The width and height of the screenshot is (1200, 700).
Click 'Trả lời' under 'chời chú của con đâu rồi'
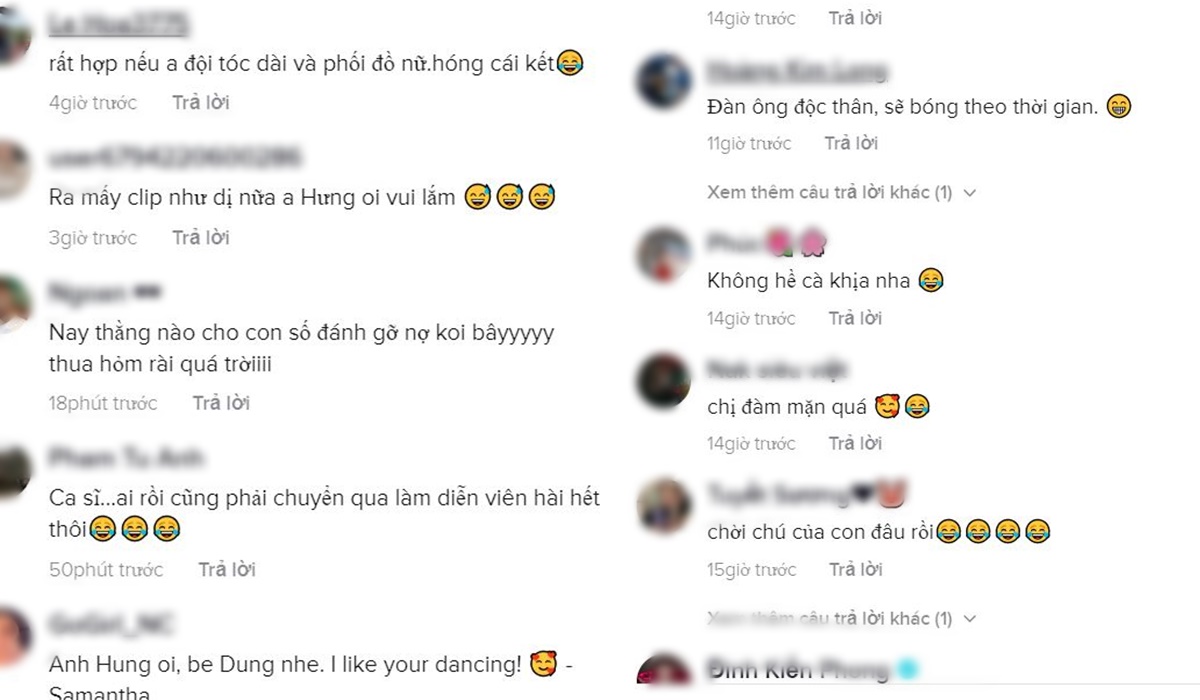[x=855, y=570]
